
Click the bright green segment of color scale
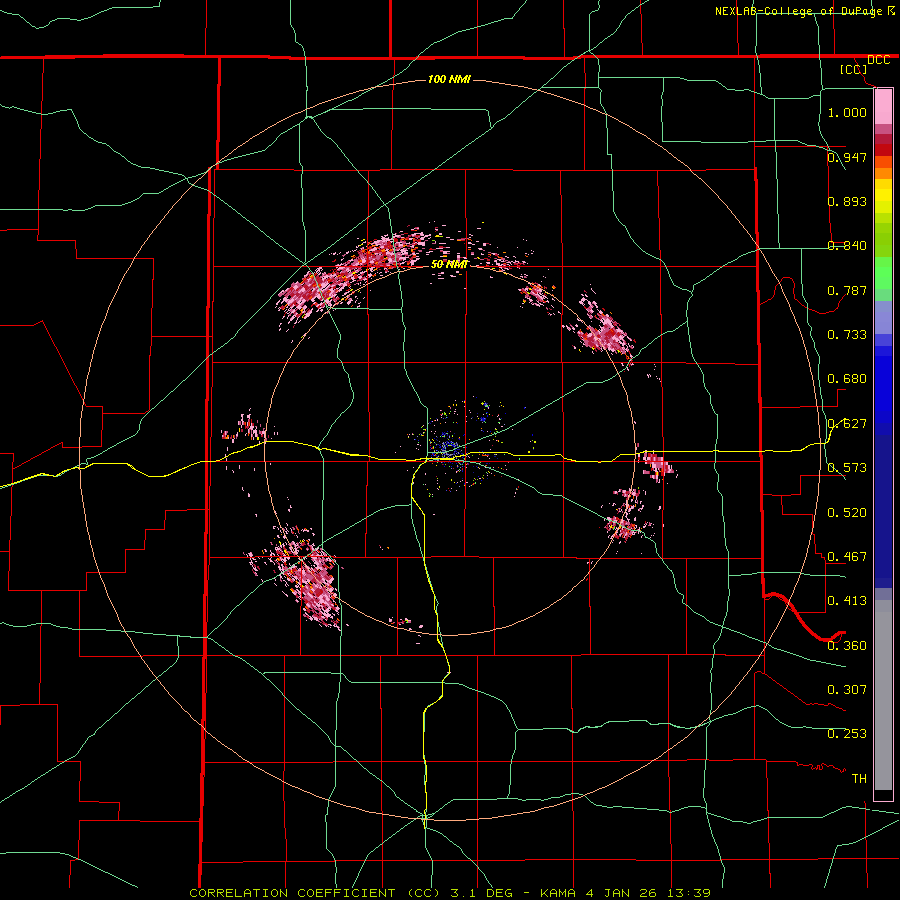click(x=883, y=273)
